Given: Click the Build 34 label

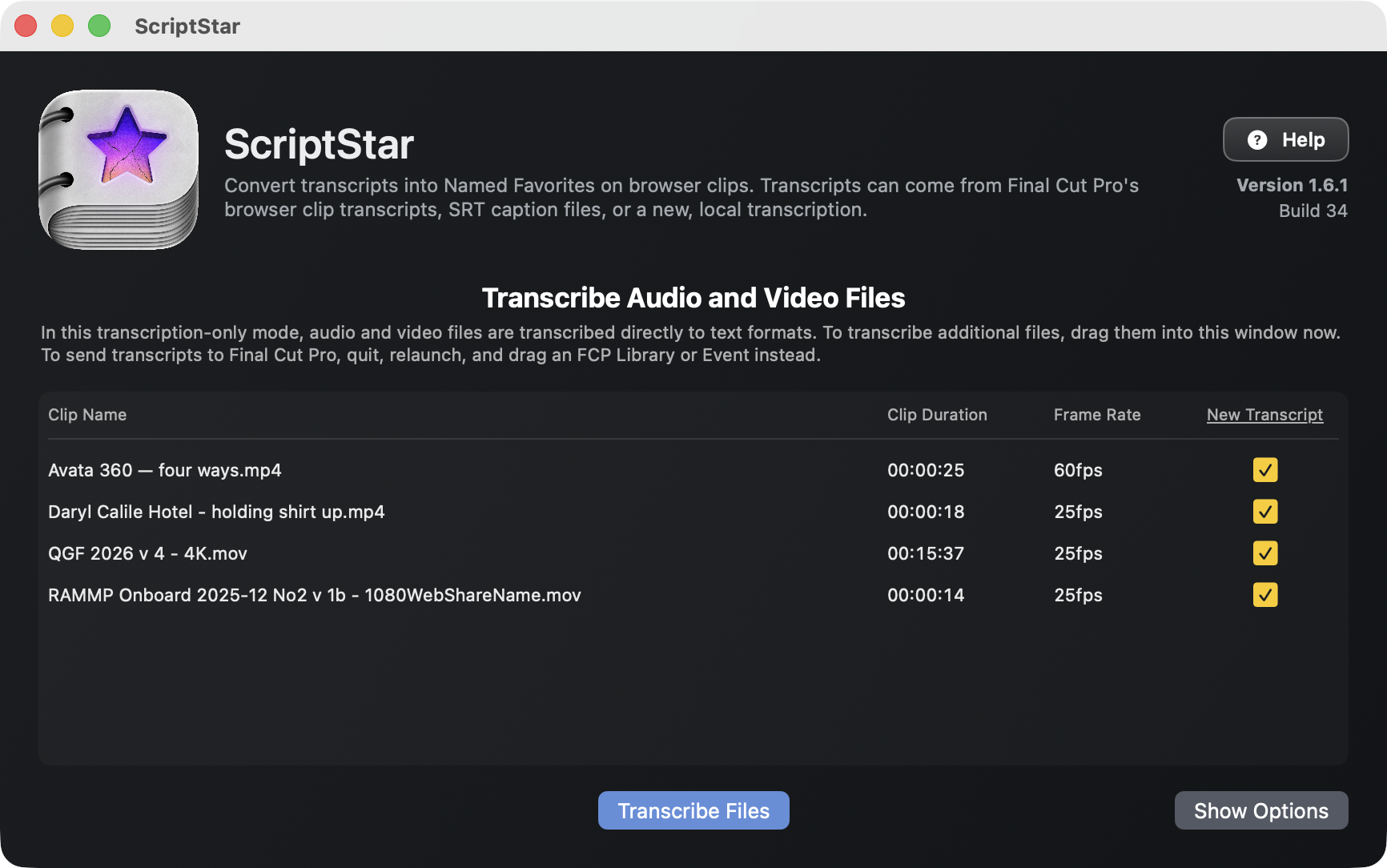Looking at the screenshot, I should (1313, 211).
